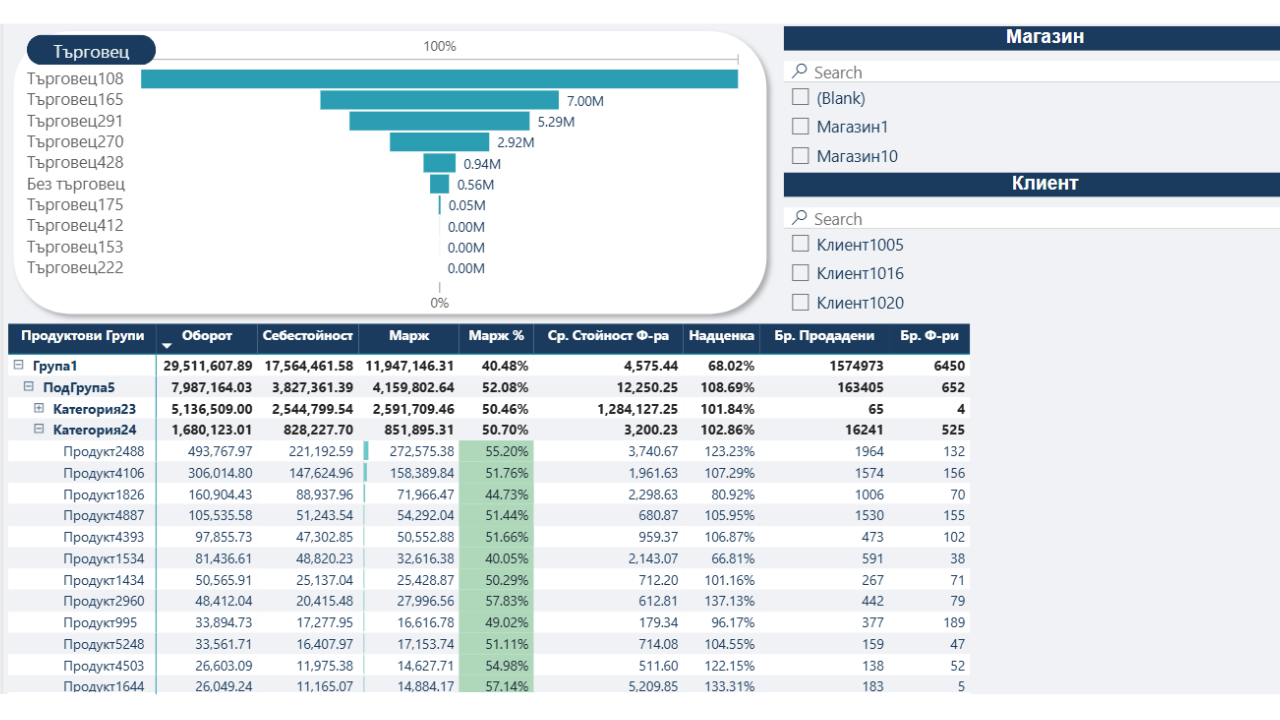Select the Търговец108 funnel bar

[x=439, y=79]
